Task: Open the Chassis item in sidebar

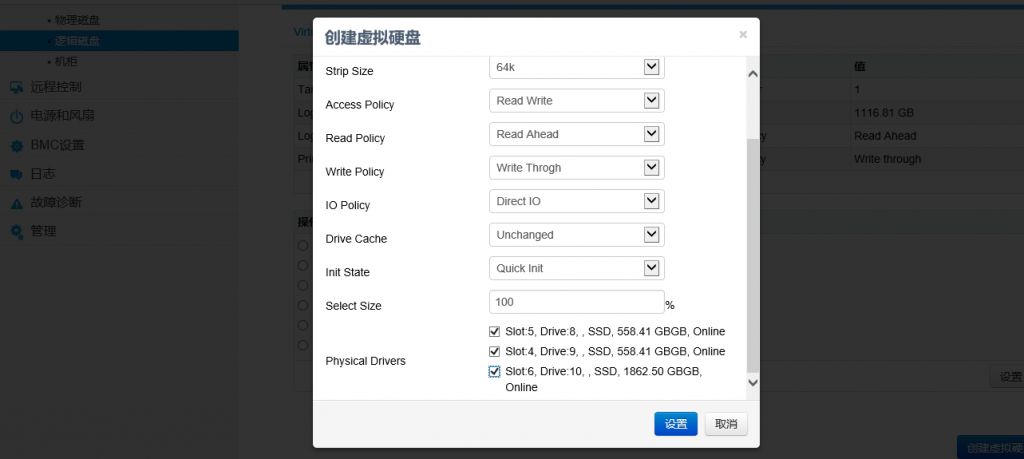Action: [x=66, y=62]
